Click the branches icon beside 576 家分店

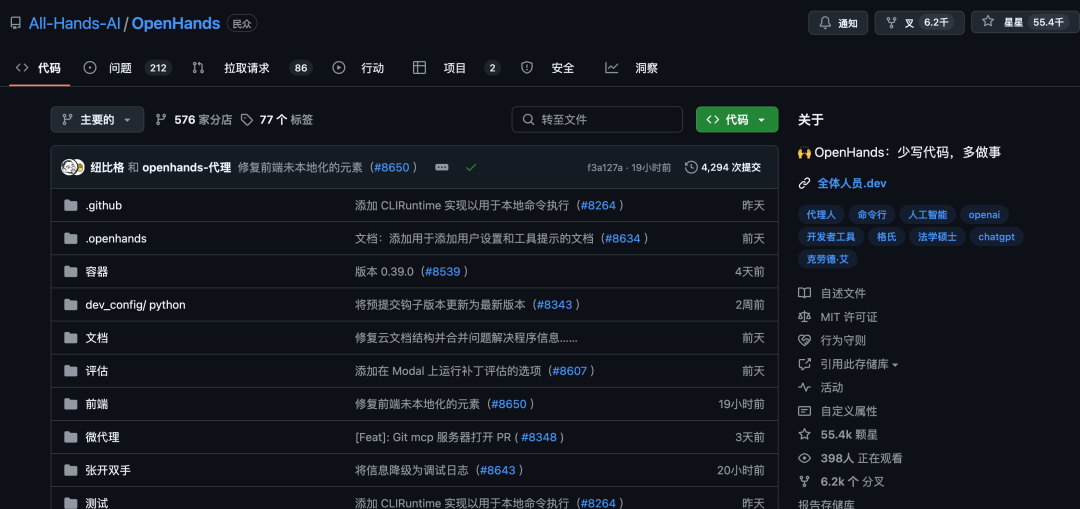point(161,120)
